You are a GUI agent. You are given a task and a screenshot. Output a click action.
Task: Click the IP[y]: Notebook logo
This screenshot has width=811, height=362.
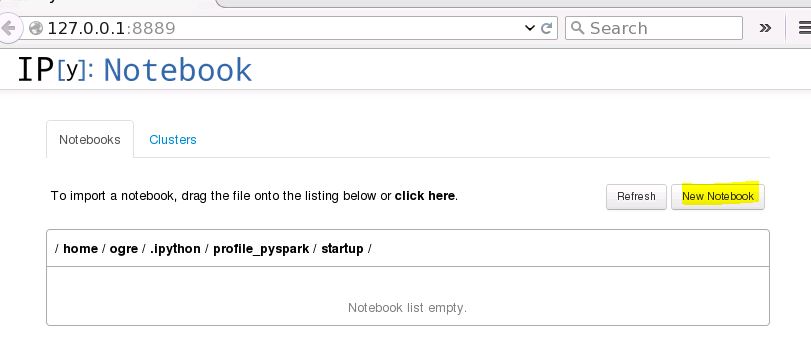pyautogui.click(x=135, y=70)
